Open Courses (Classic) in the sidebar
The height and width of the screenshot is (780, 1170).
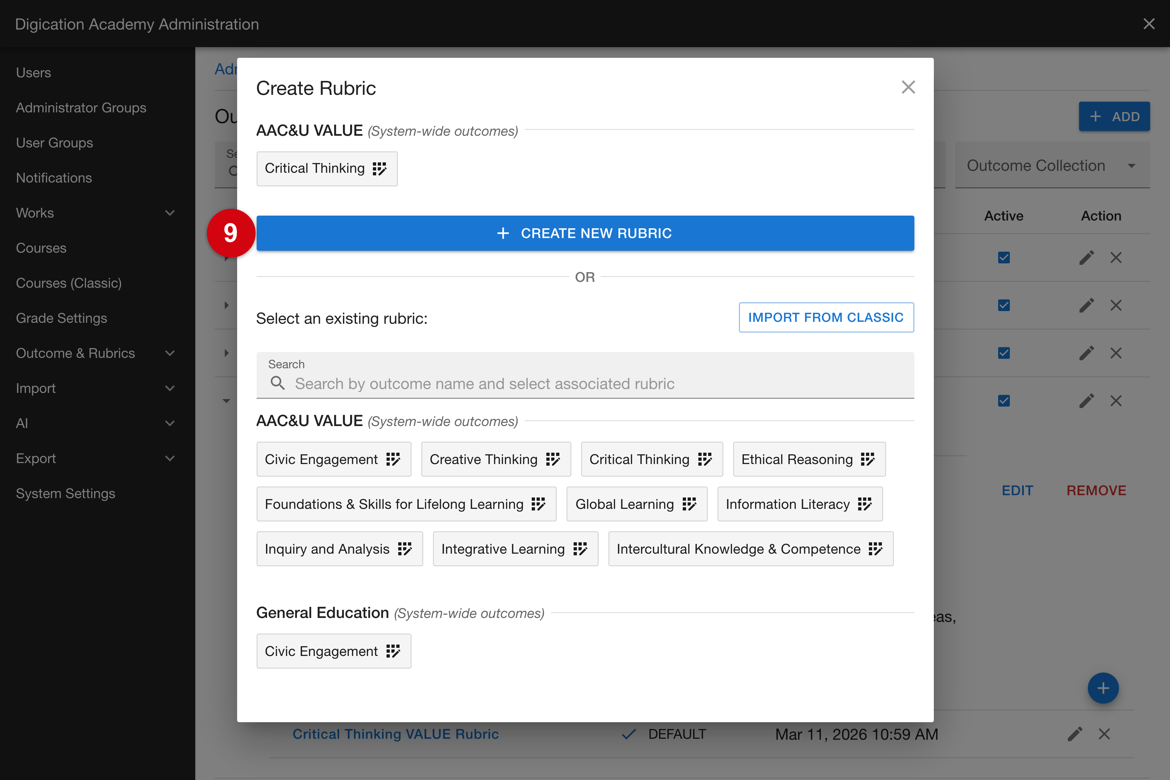point(69,283)
